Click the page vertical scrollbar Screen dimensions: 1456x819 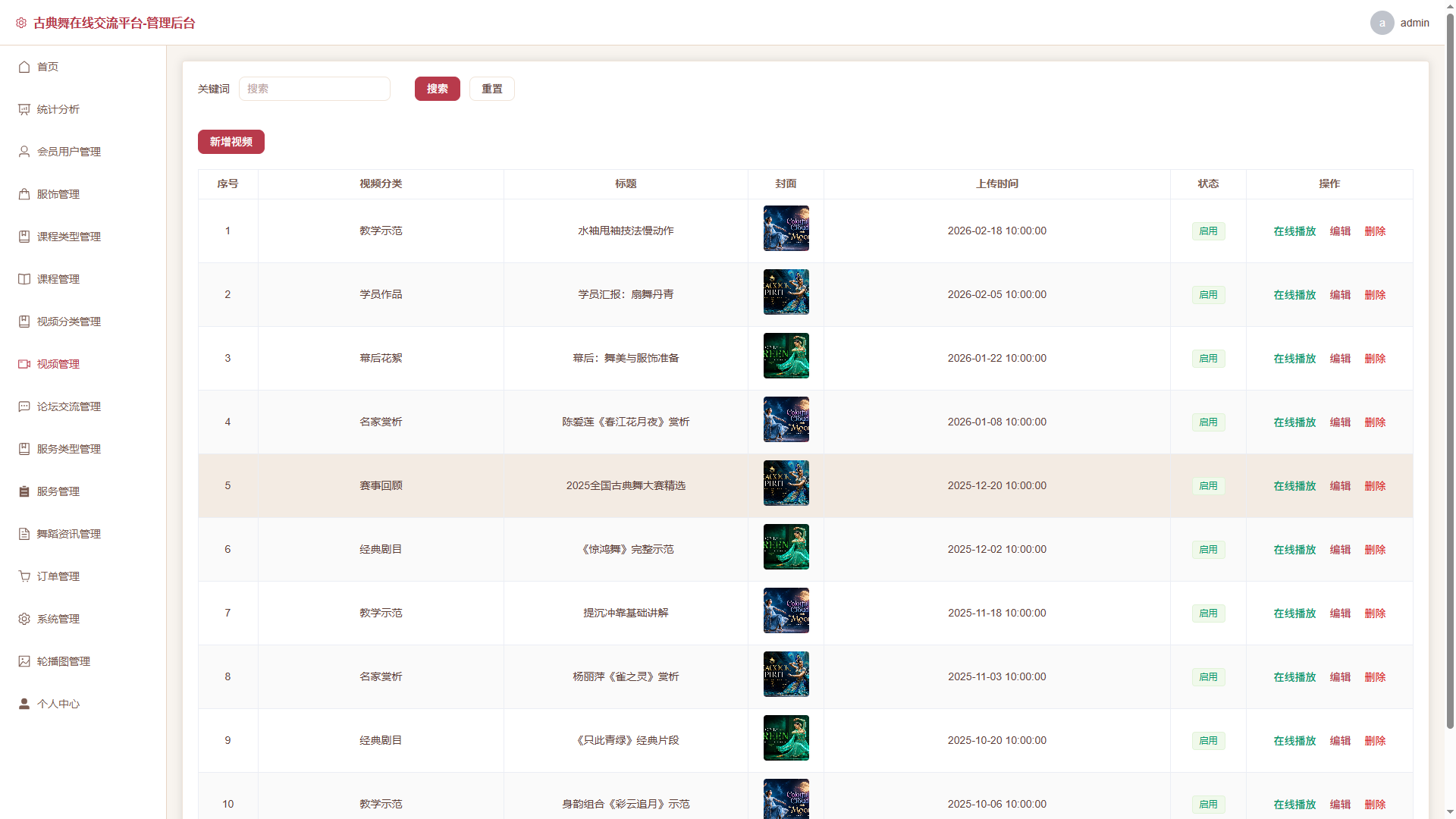(x=1450, y=372)
